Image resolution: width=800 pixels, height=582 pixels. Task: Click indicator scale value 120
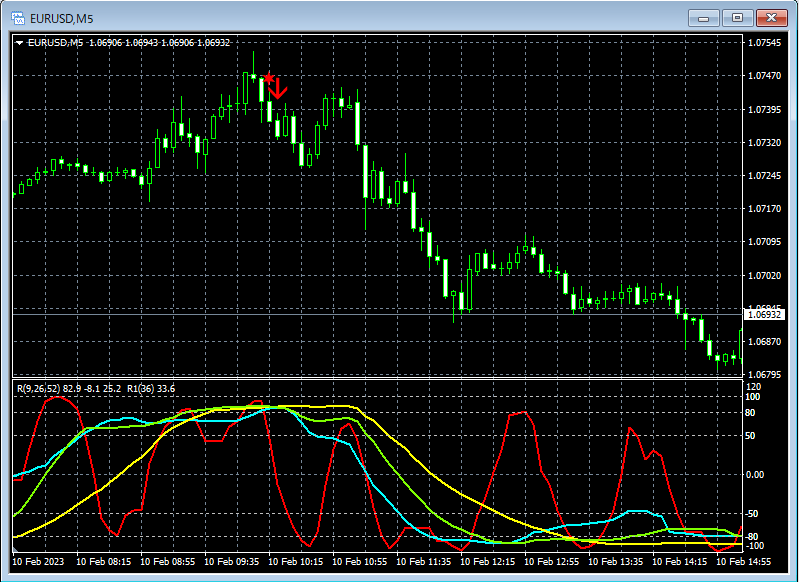tap(753, 387)
